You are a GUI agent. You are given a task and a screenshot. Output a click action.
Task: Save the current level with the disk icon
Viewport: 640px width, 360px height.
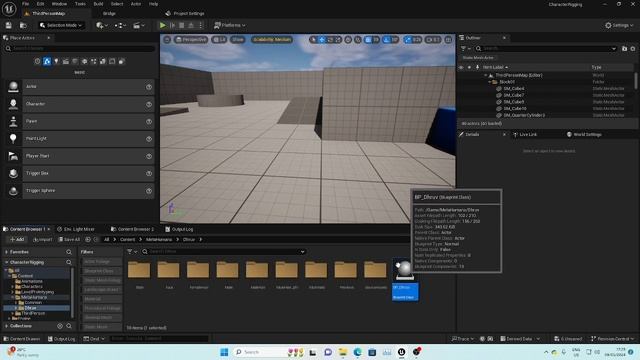9,25
